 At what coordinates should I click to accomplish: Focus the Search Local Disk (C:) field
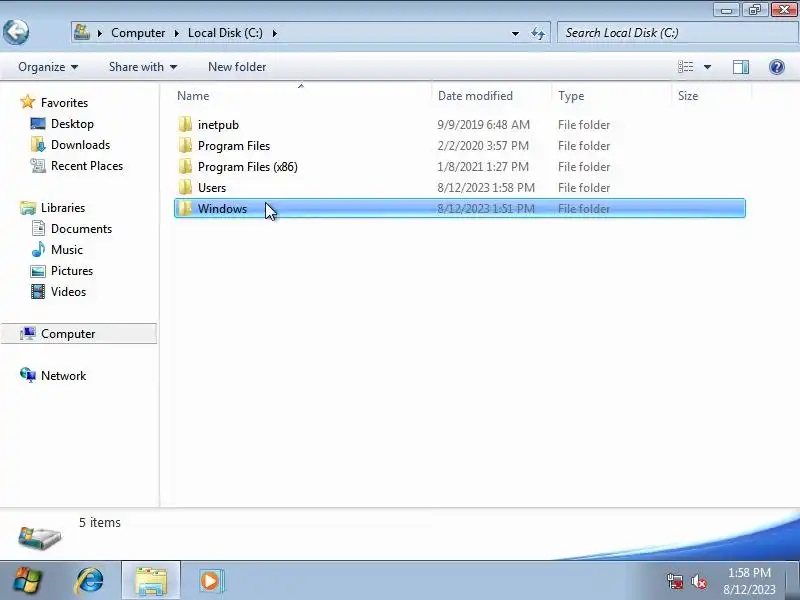678,33
